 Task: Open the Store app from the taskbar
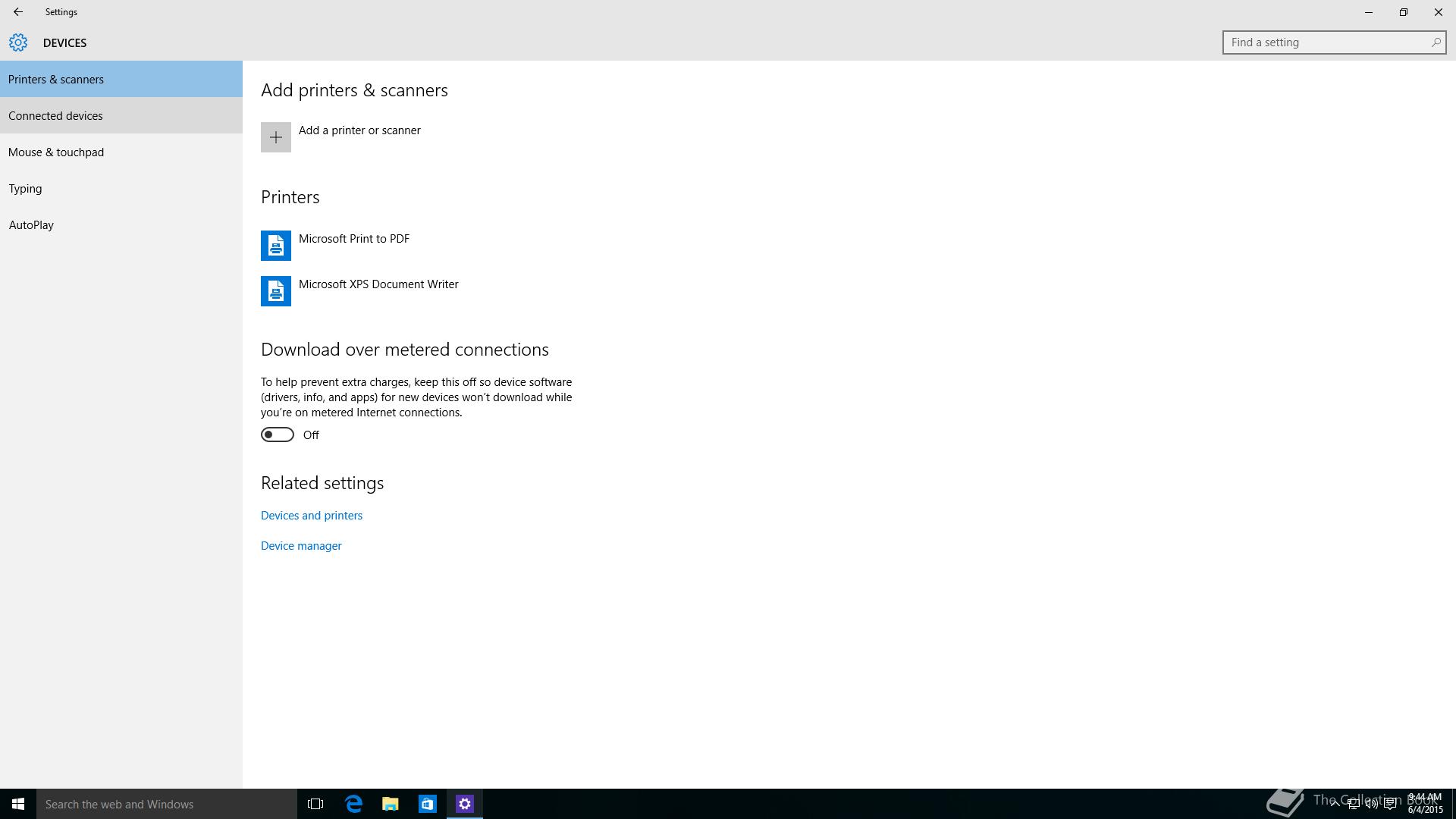coord(428,804)
